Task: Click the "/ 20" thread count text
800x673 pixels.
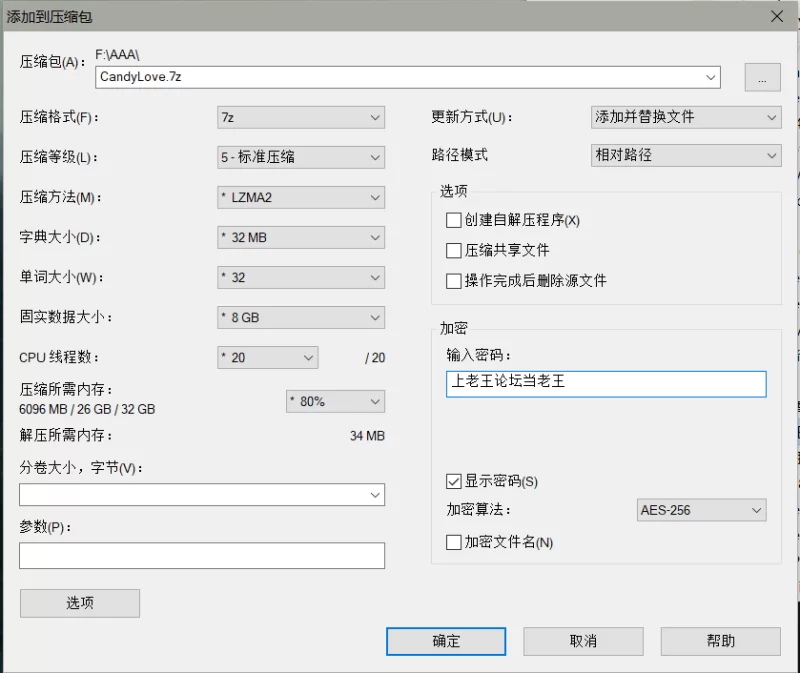Action: click(x=375, y=358)
